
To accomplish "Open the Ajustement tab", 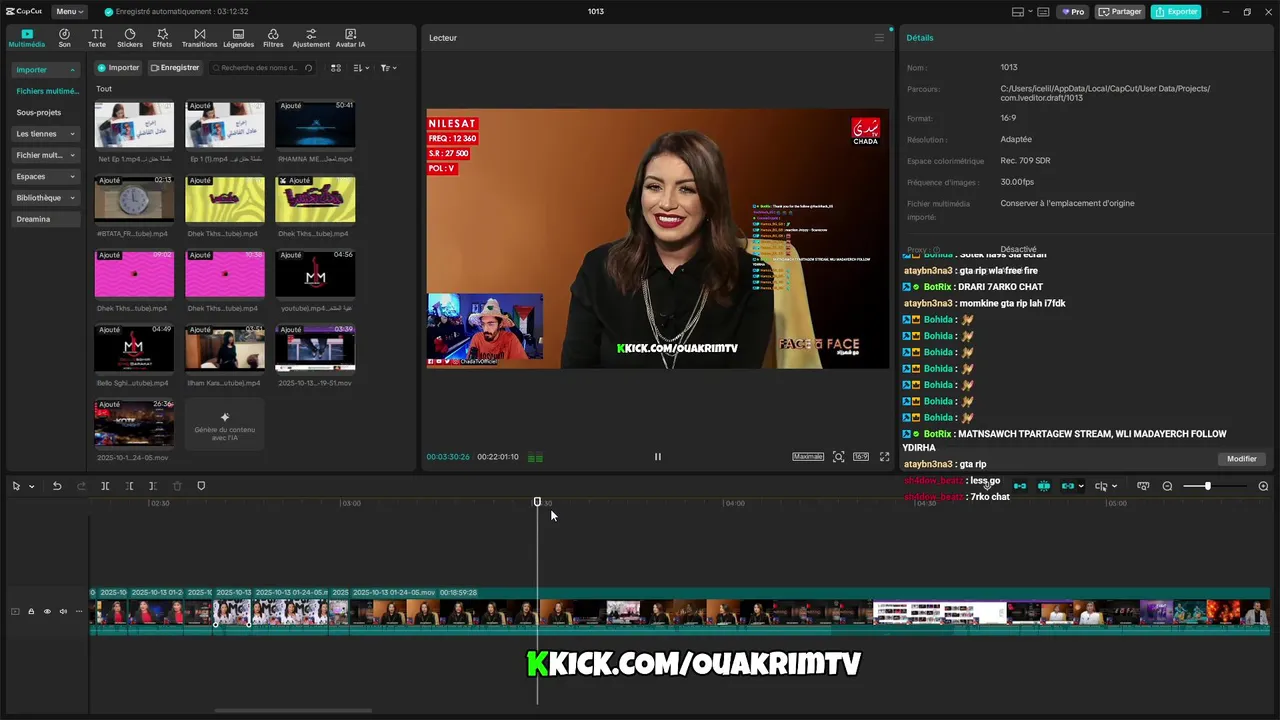I will 311,38.
